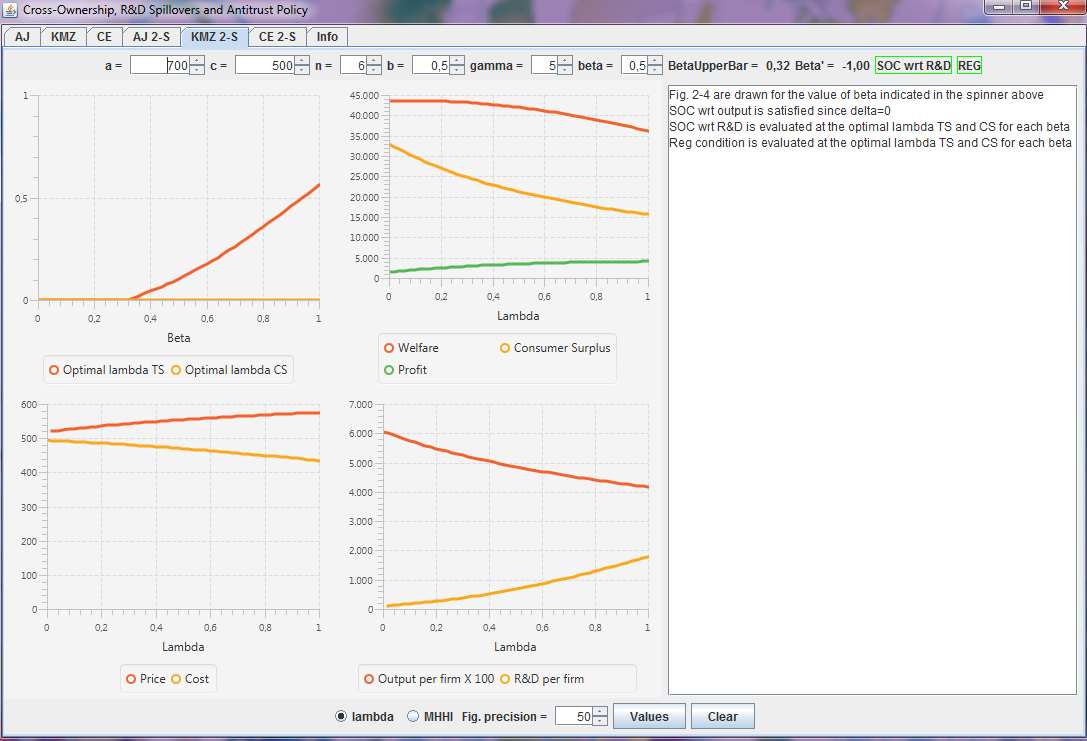Image resolution: width=1087 pixels, height=741 pixels.
Task: Click the Optimal lambda CS legend marker
Action: click(176, 370)
